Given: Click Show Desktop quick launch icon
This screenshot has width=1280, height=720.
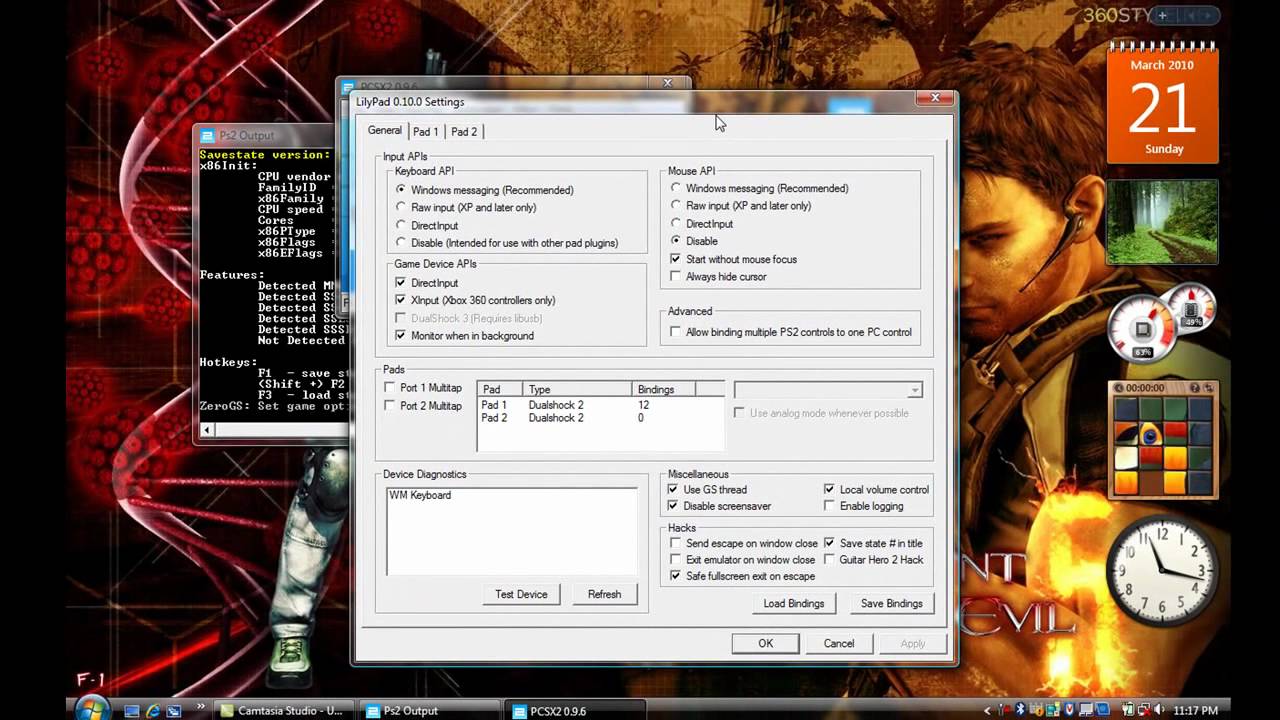Looking at the screenshot, I should pos(132,711).
